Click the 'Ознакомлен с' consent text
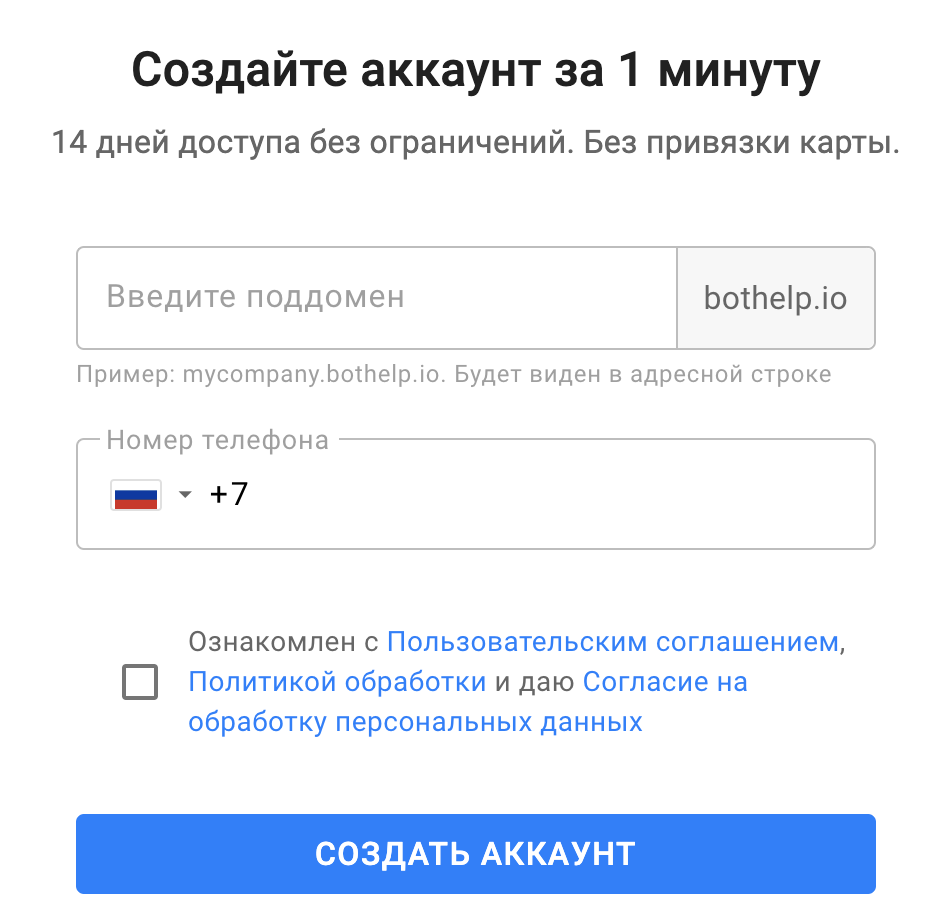The height and width of the screenshot is (920, 946). point(284,642)
